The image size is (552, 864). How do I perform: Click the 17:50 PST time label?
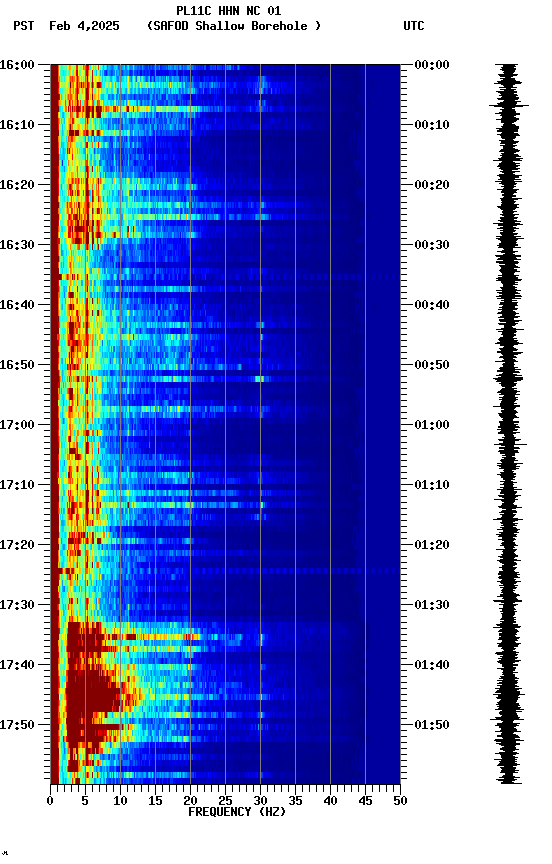click(17, 725)
